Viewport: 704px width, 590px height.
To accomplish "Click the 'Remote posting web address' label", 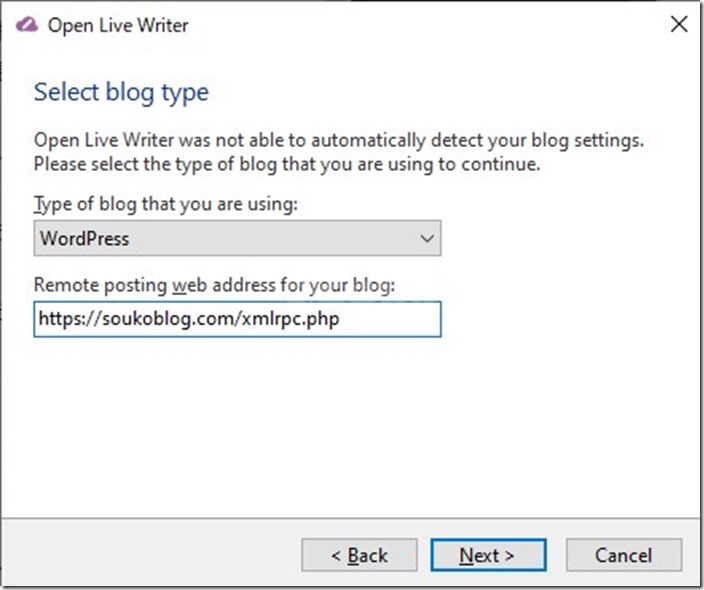I will (x=214, y=285).
